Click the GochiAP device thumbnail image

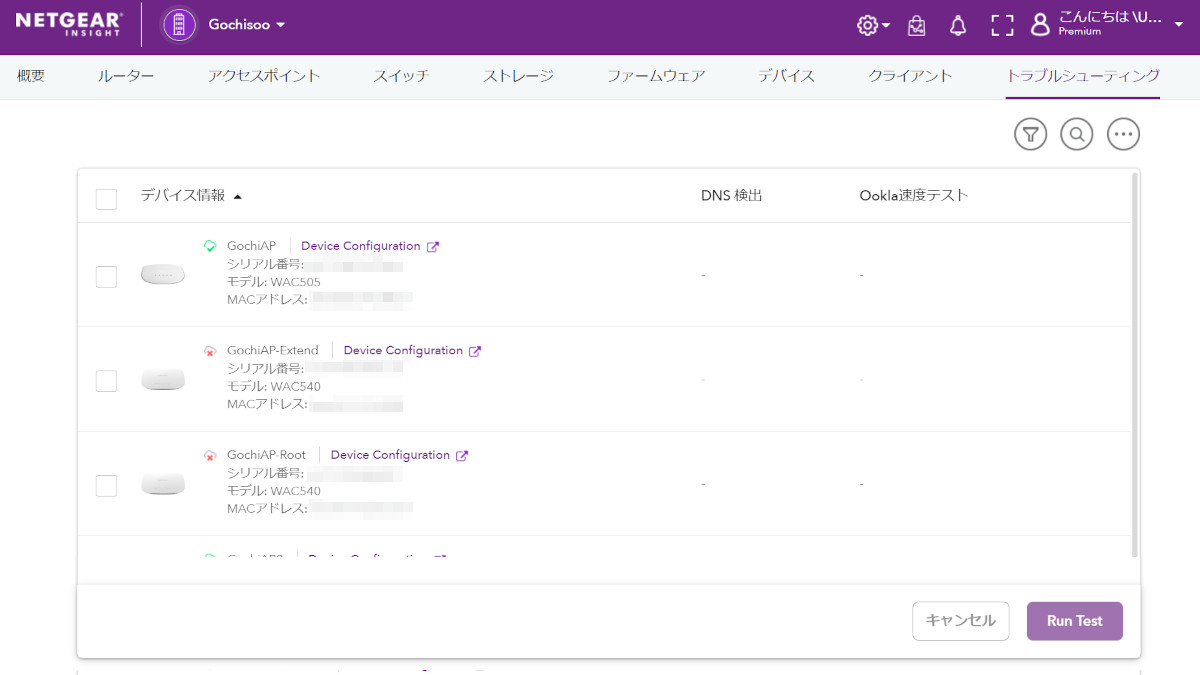(163, 275)
